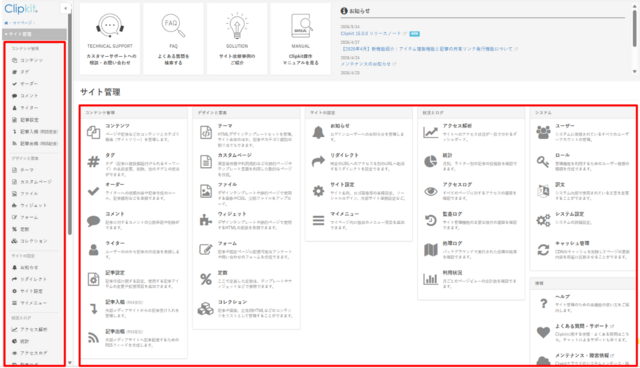Click the line-chart icon of the アクセス解析 card

click(431, 132)
